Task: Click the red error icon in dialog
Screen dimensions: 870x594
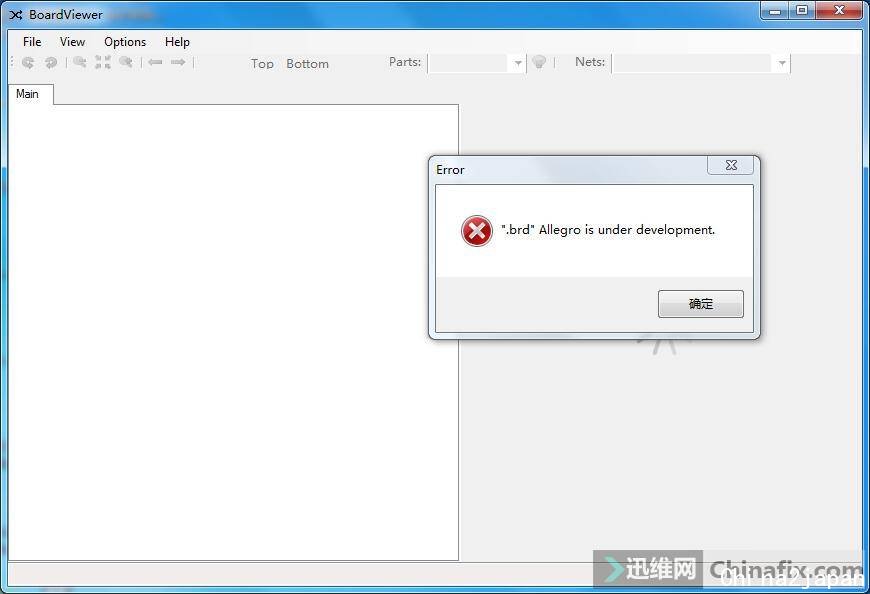Action: point(477,231)
